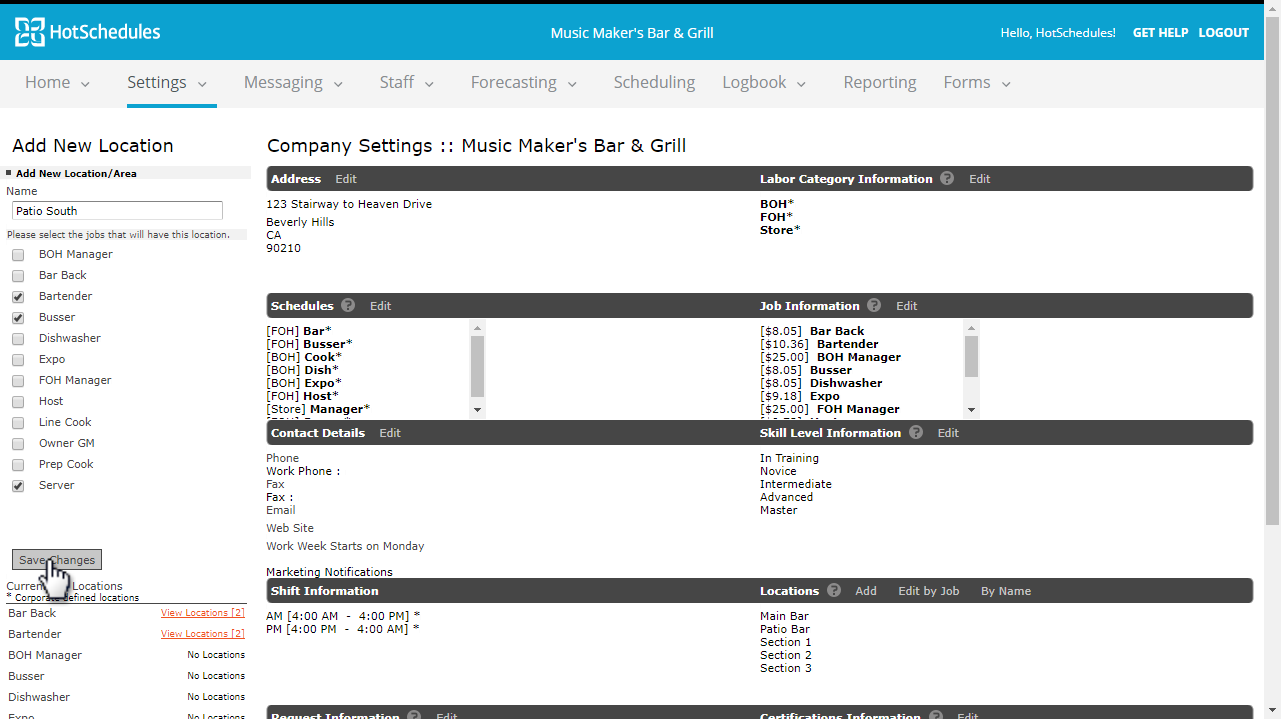Click 'Section 3' location entry

(x=786, y=669)
